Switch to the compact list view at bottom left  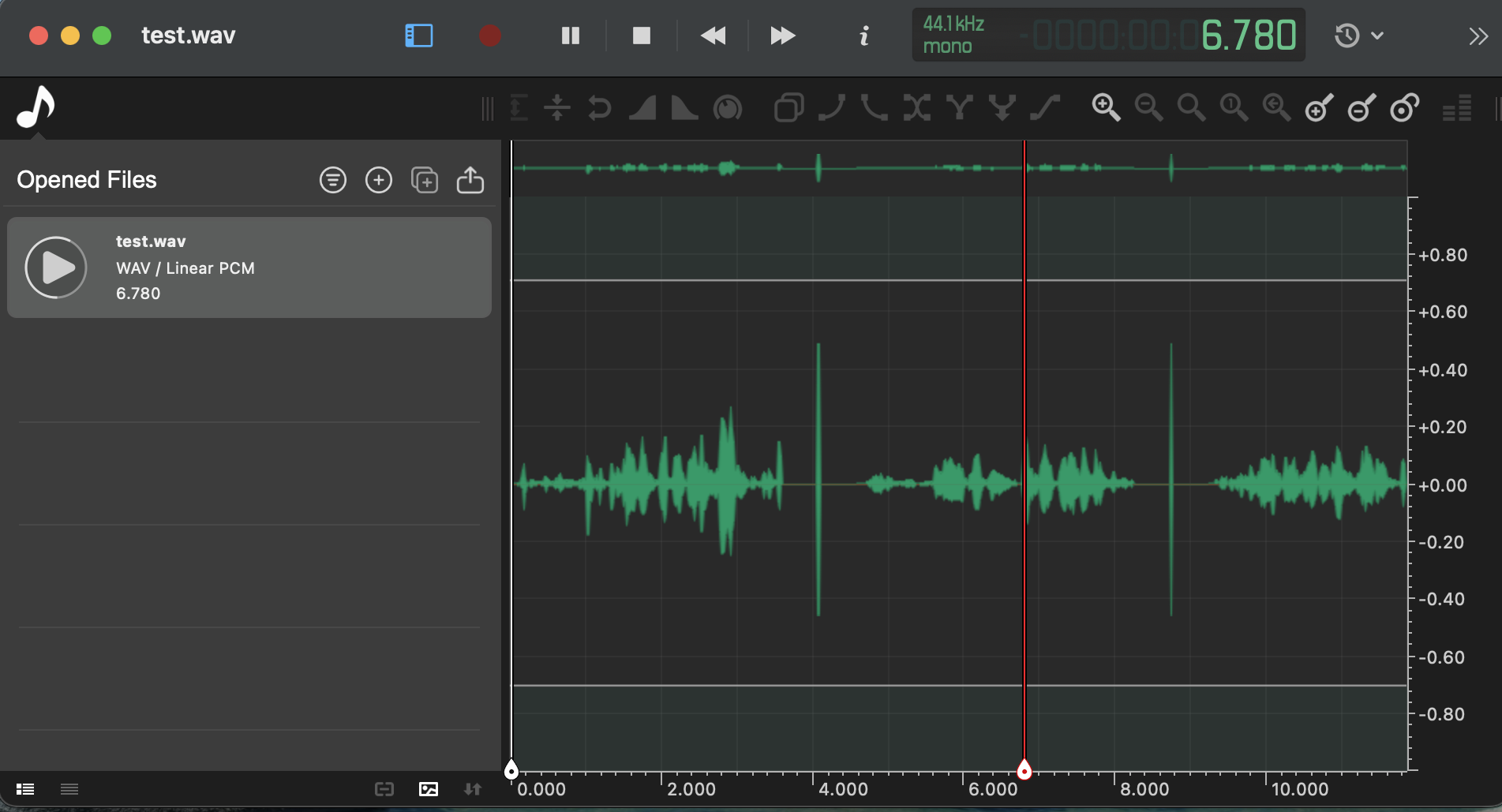(x=69, y=789)
